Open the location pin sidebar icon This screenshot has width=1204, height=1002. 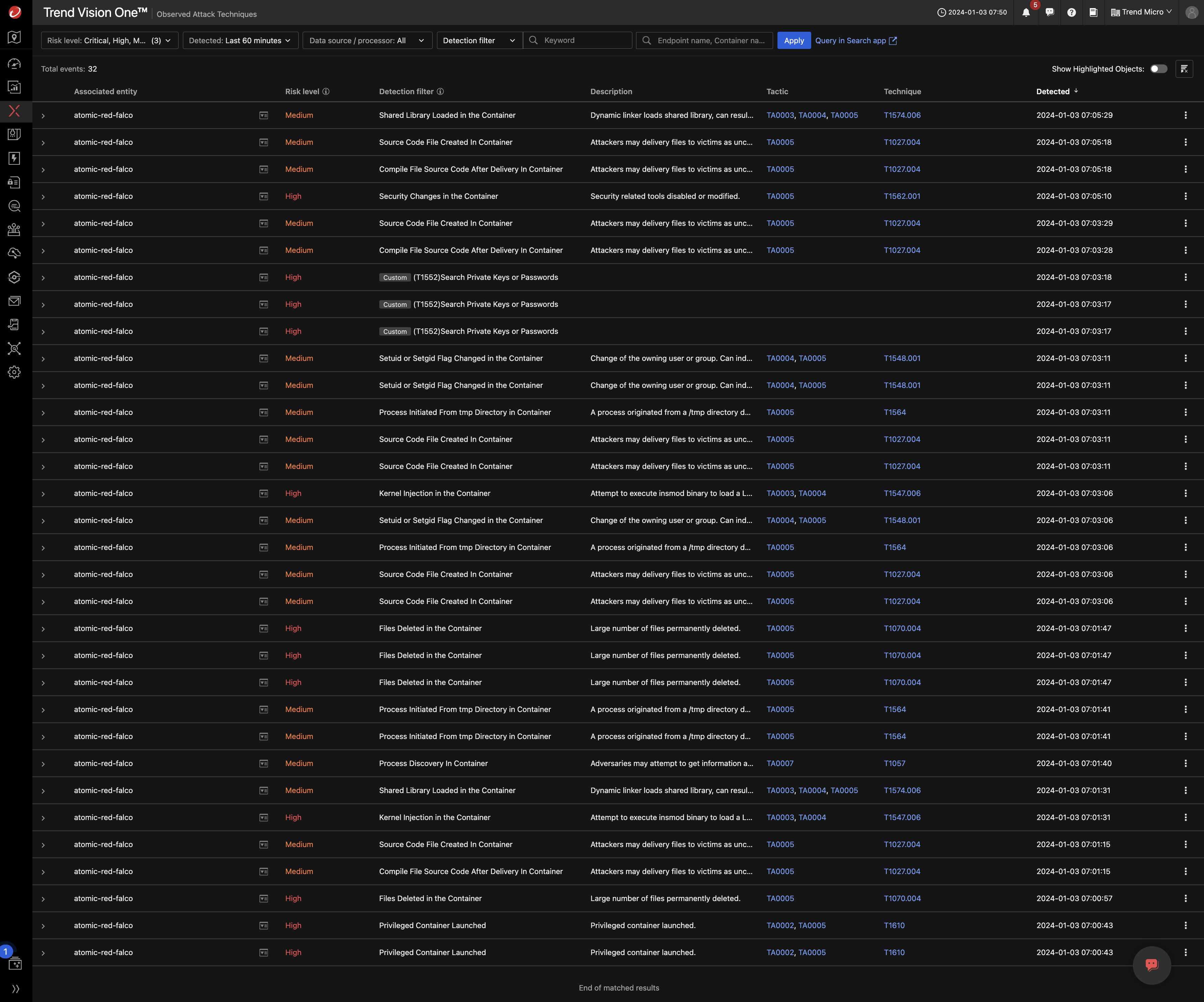(14, 38)
